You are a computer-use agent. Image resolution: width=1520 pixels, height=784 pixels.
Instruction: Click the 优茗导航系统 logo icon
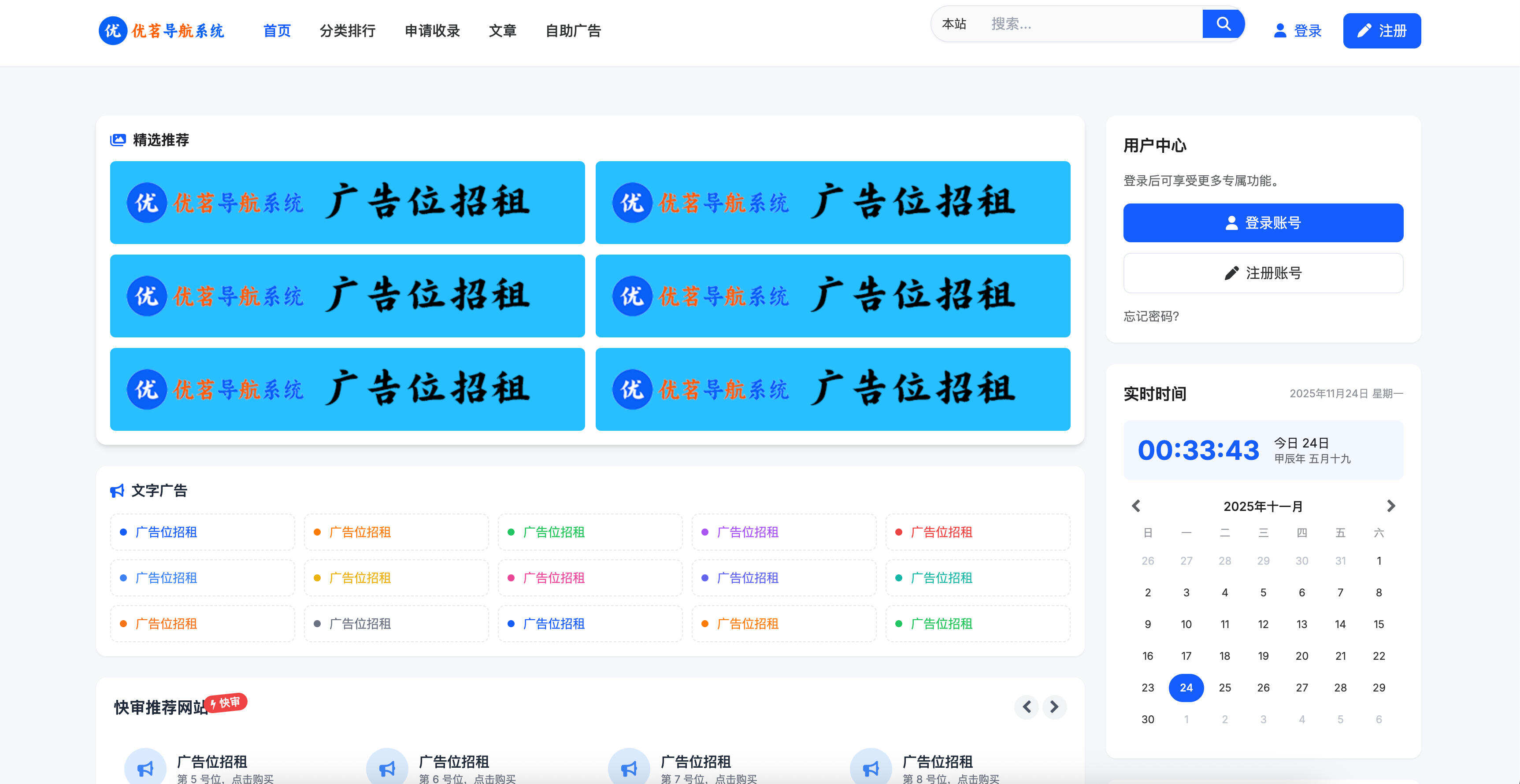[113, 31]
